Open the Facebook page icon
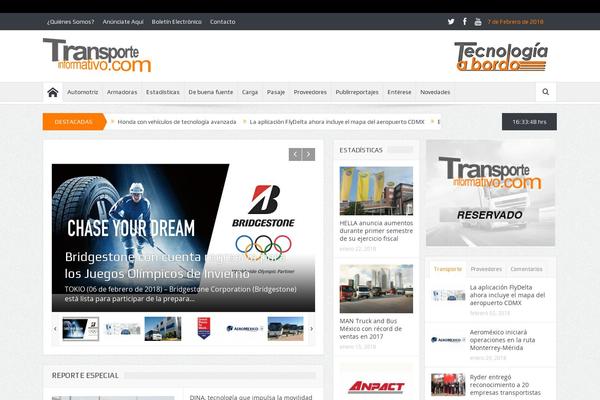 pyautogui.click(x=465, y=21)
